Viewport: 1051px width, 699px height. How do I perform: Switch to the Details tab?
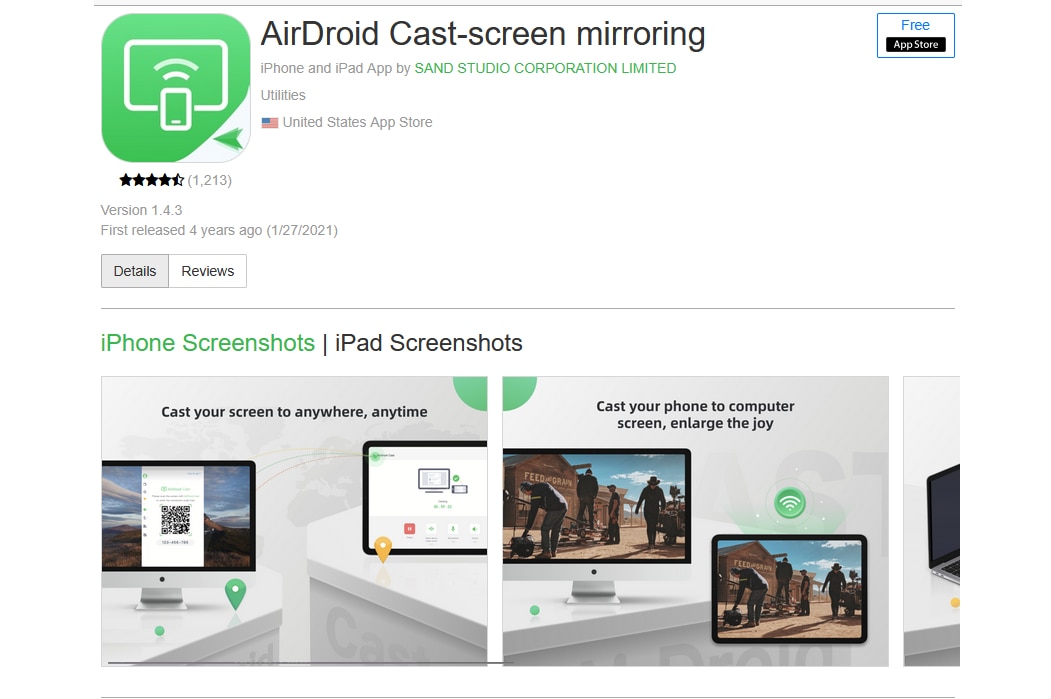click(x=135, y=271)
